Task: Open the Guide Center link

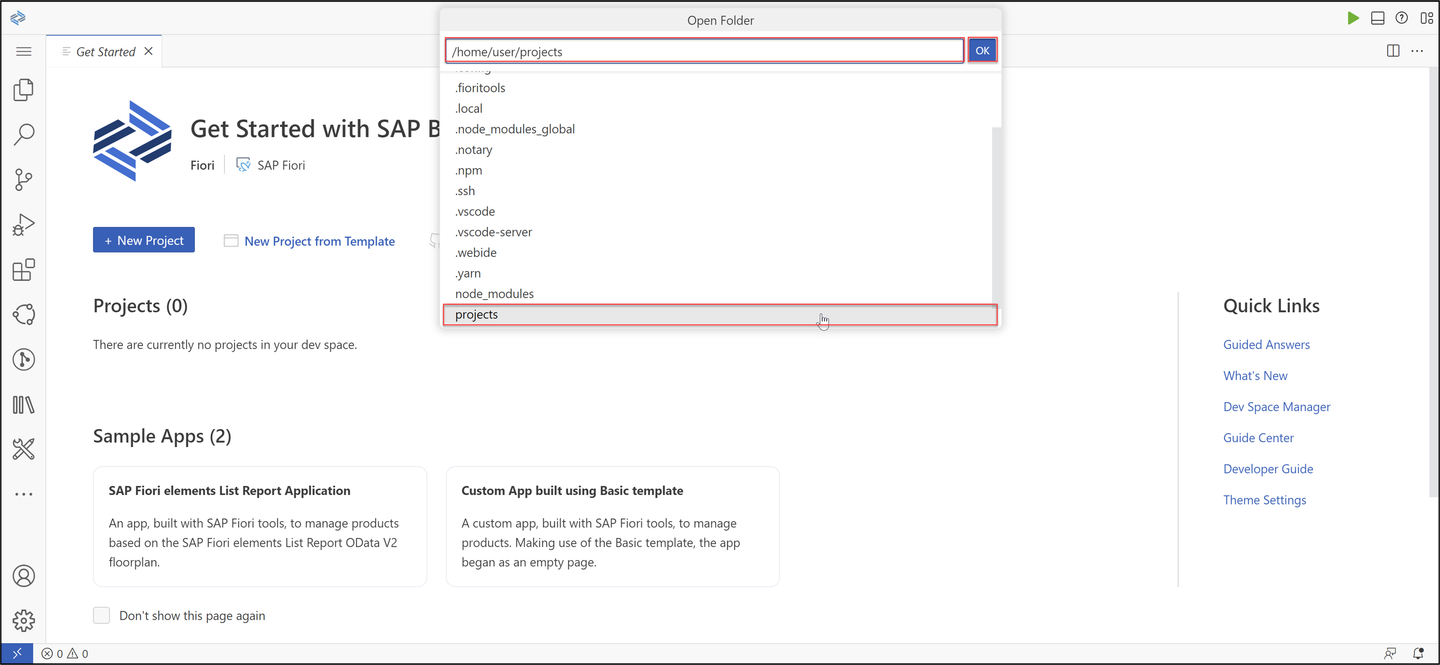Action: (x=1258, y=437)
